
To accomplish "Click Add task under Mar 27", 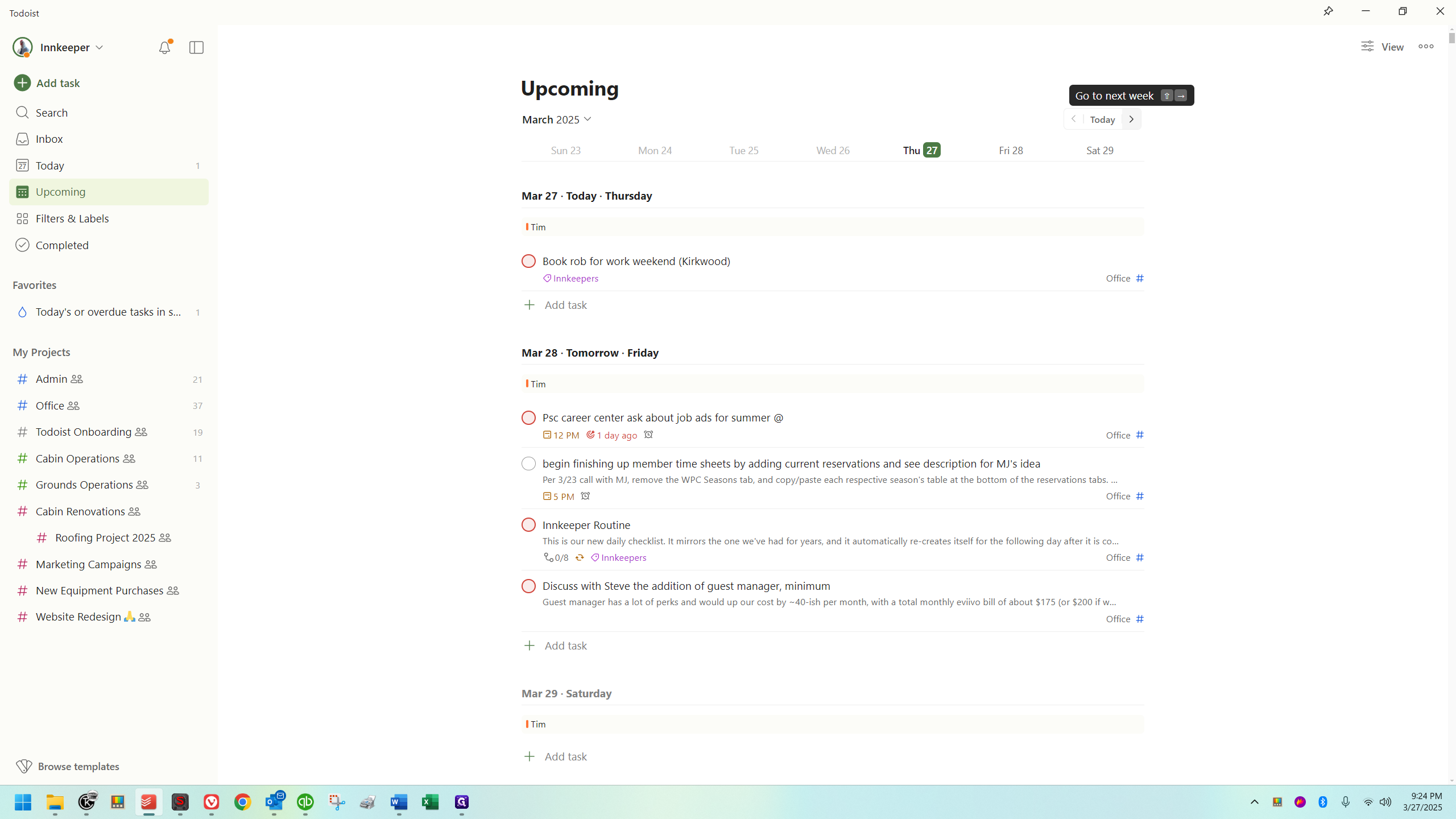I will [x=555, y=305].
